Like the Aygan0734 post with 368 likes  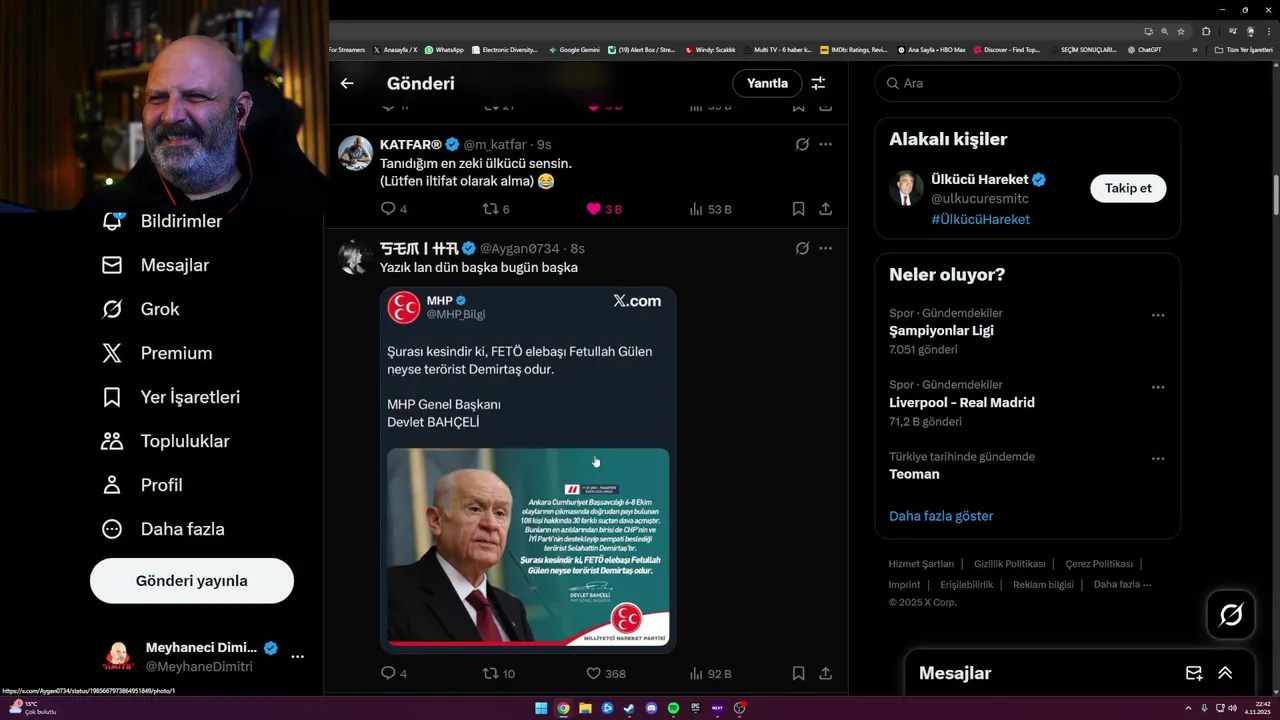pyautogui.click(x=606, y=673)
